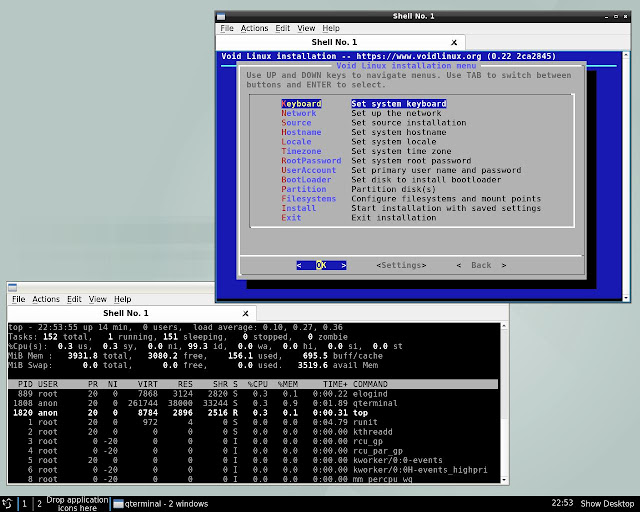
Task: Close the Shell No. 1 tab in installer window
Action: tap(453, 42)
